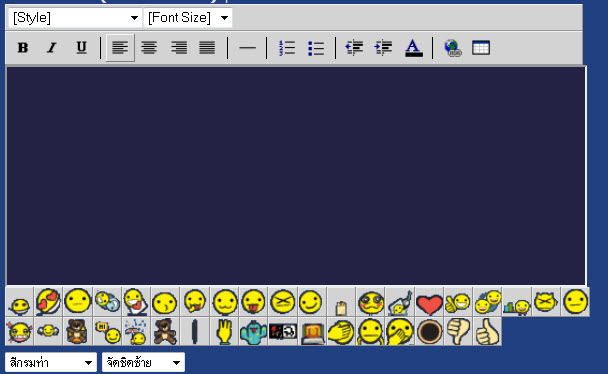Center-align the text
Viewport: 608px width, 374px height.
point(149,48)
